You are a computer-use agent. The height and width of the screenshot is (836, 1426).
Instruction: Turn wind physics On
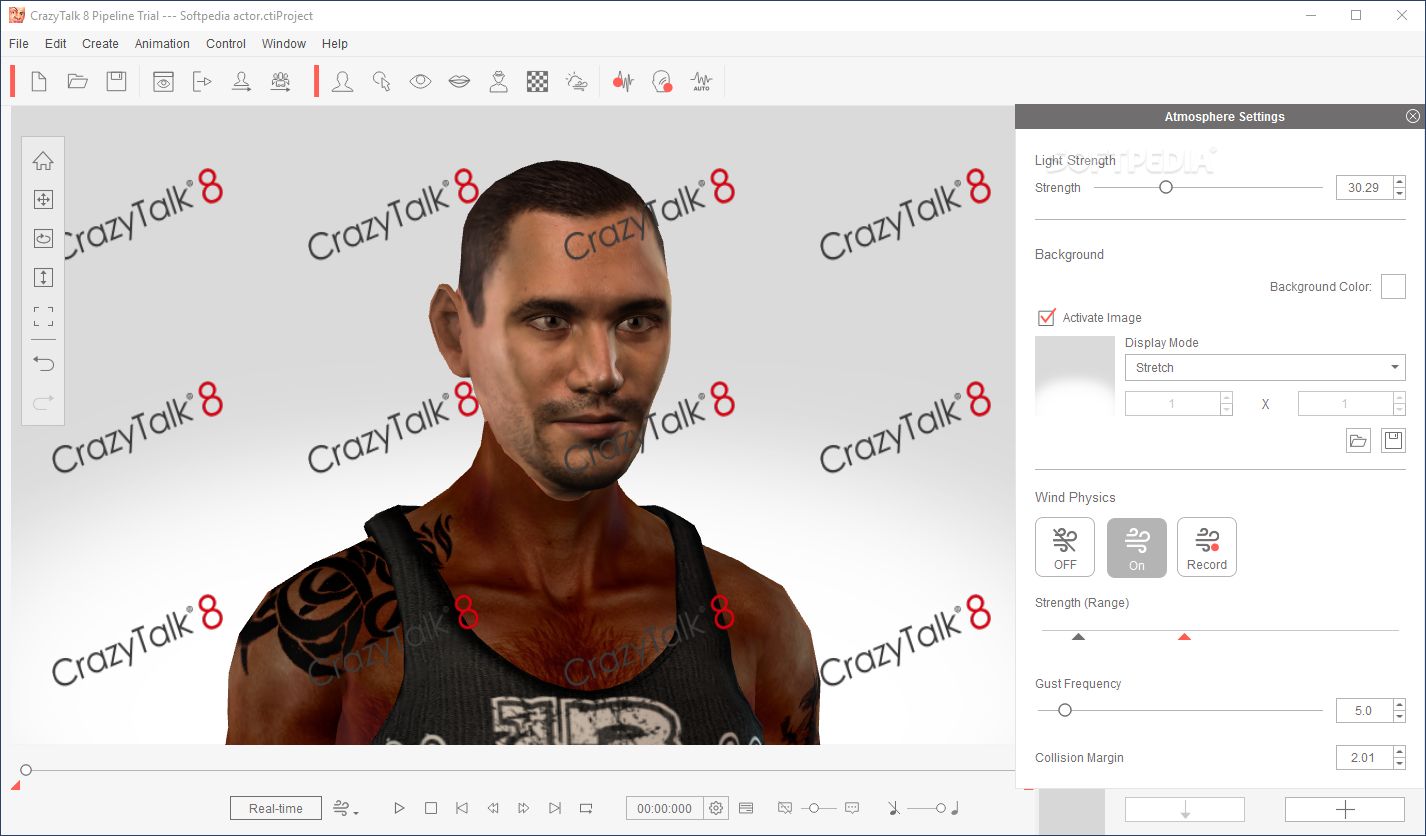1137,547
